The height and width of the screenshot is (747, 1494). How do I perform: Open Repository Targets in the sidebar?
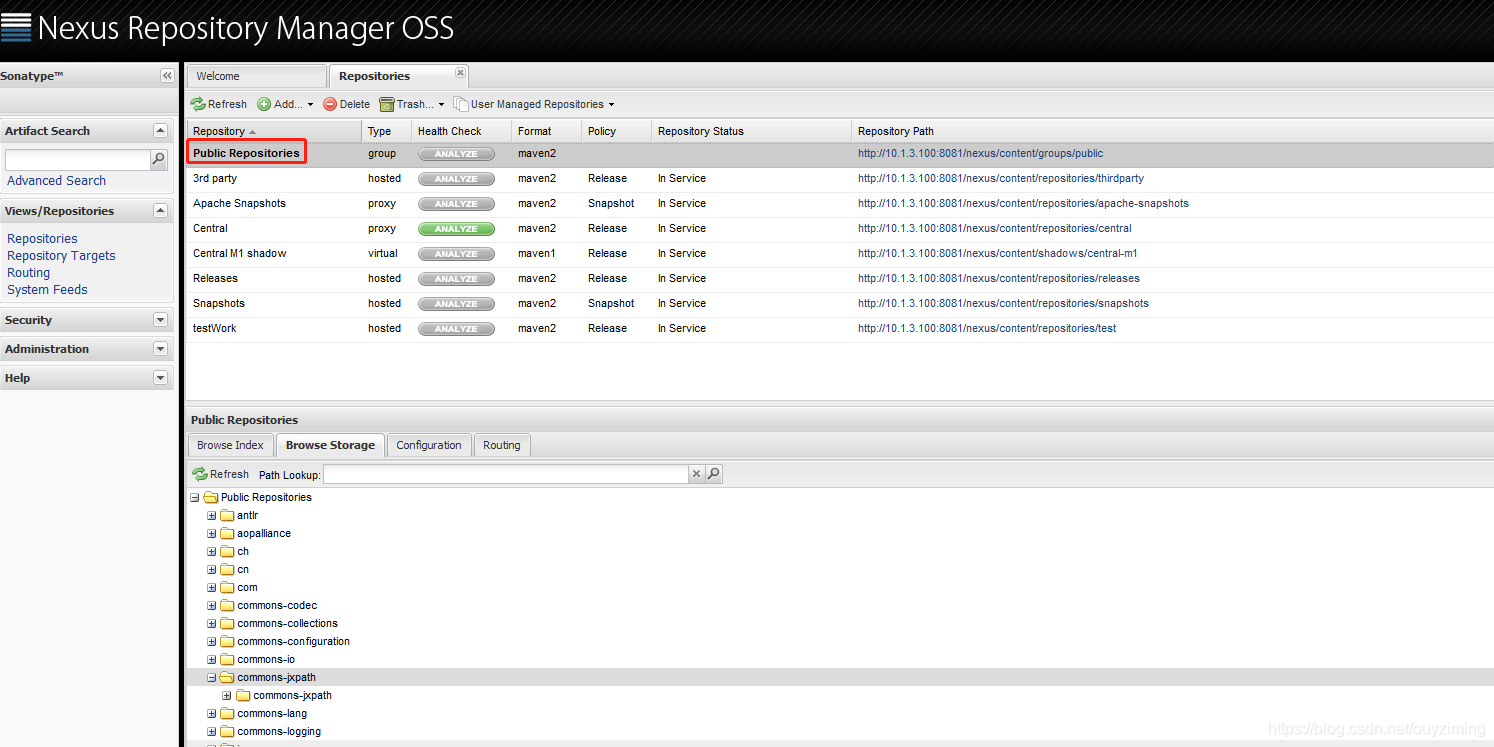[x=61, y=256]
